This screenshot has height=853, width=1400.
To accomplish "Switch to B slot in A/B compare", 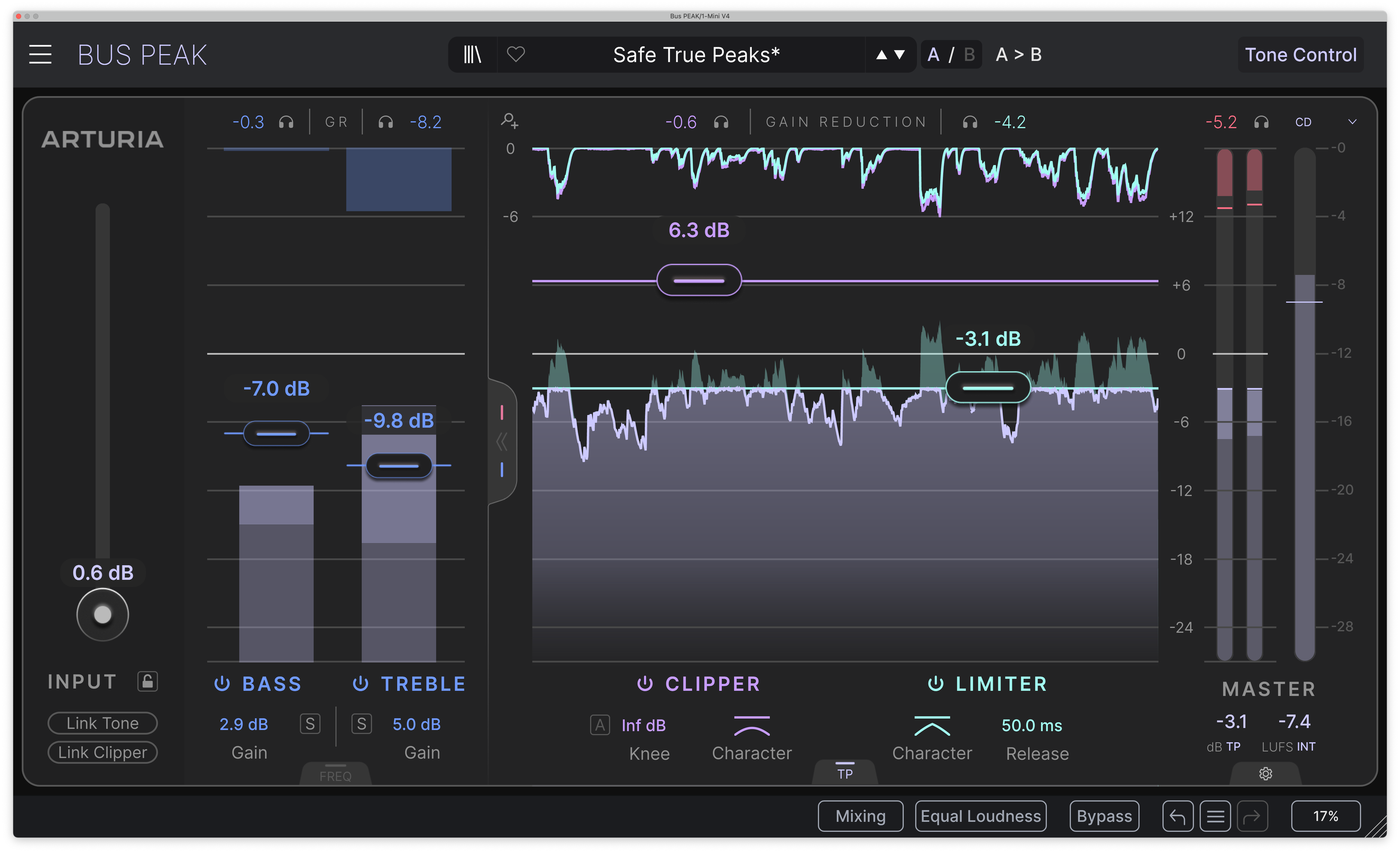I will [969, 55].
